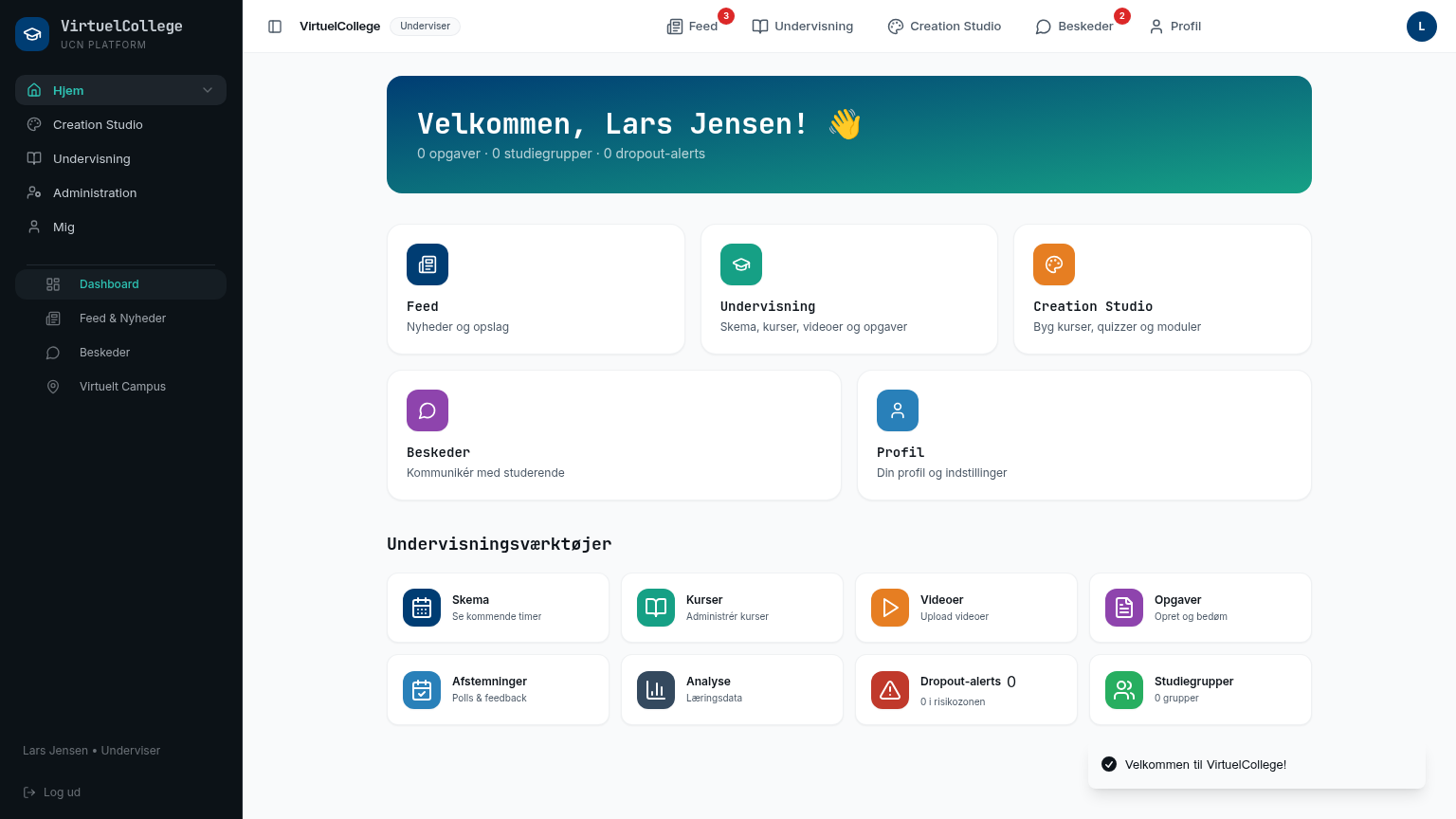Click the Profil card
This screenshot has width=1456, height=819.
click(1084, 435)
